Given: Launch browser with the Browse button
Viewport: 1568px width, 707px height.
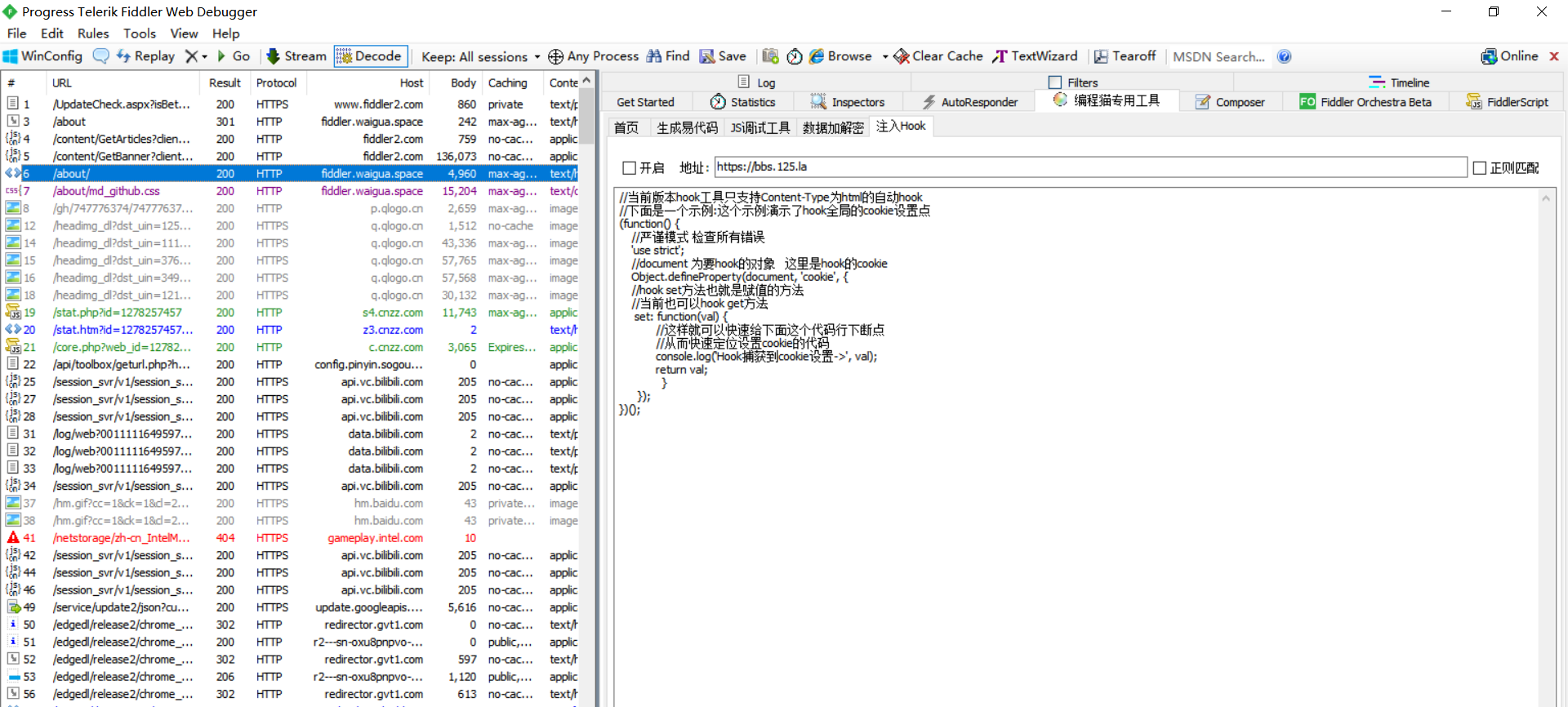Looking at the screenshot, I should [x=840, y=56].
